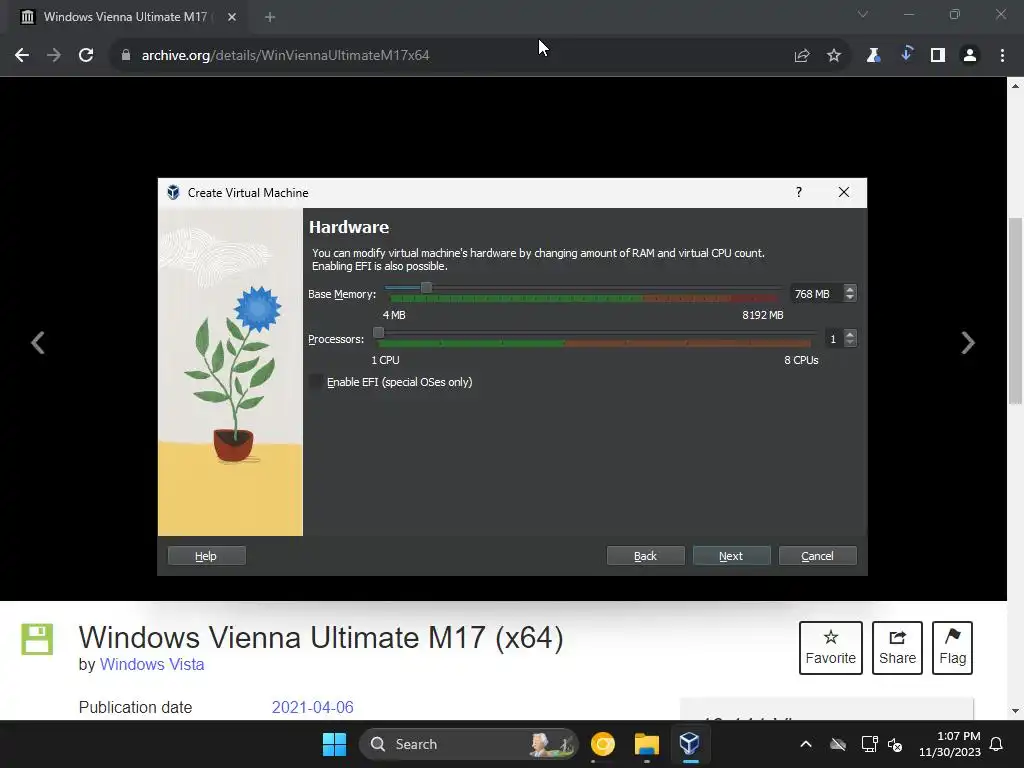Click the Next button
Screen dimensions: 1024x768
(x=731, y=556)
